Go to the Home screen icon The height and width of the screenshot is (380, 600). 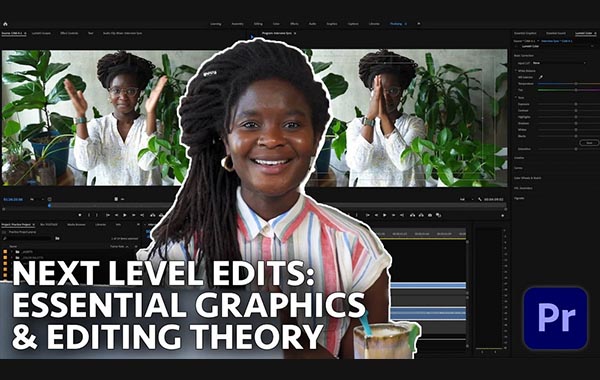click(5, 24)
